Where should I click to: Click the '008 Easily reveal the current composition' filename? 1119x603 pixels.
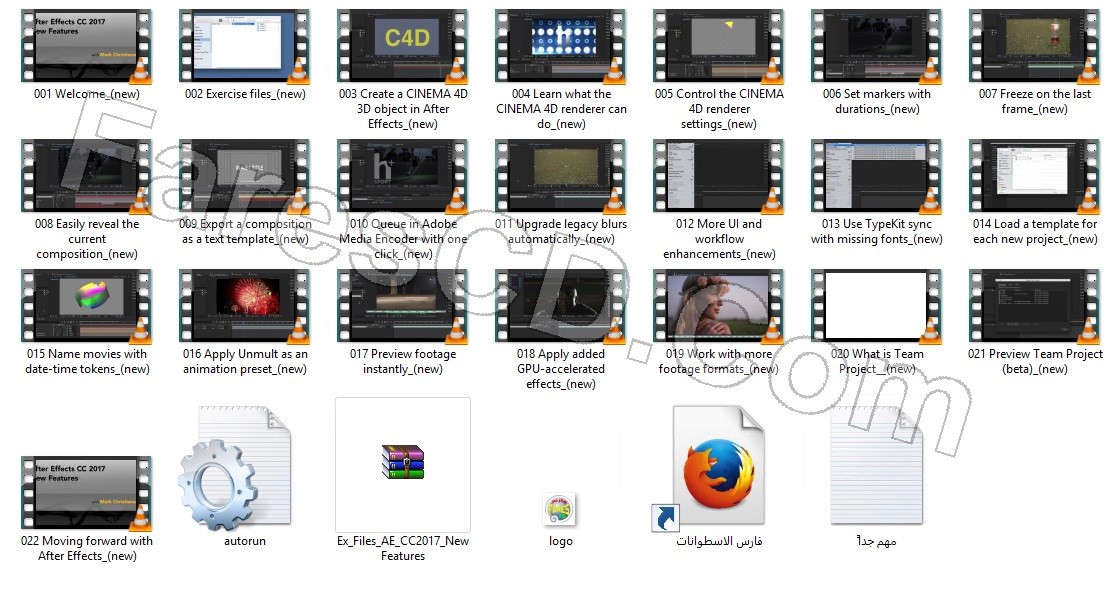click(x=87, y=239)
